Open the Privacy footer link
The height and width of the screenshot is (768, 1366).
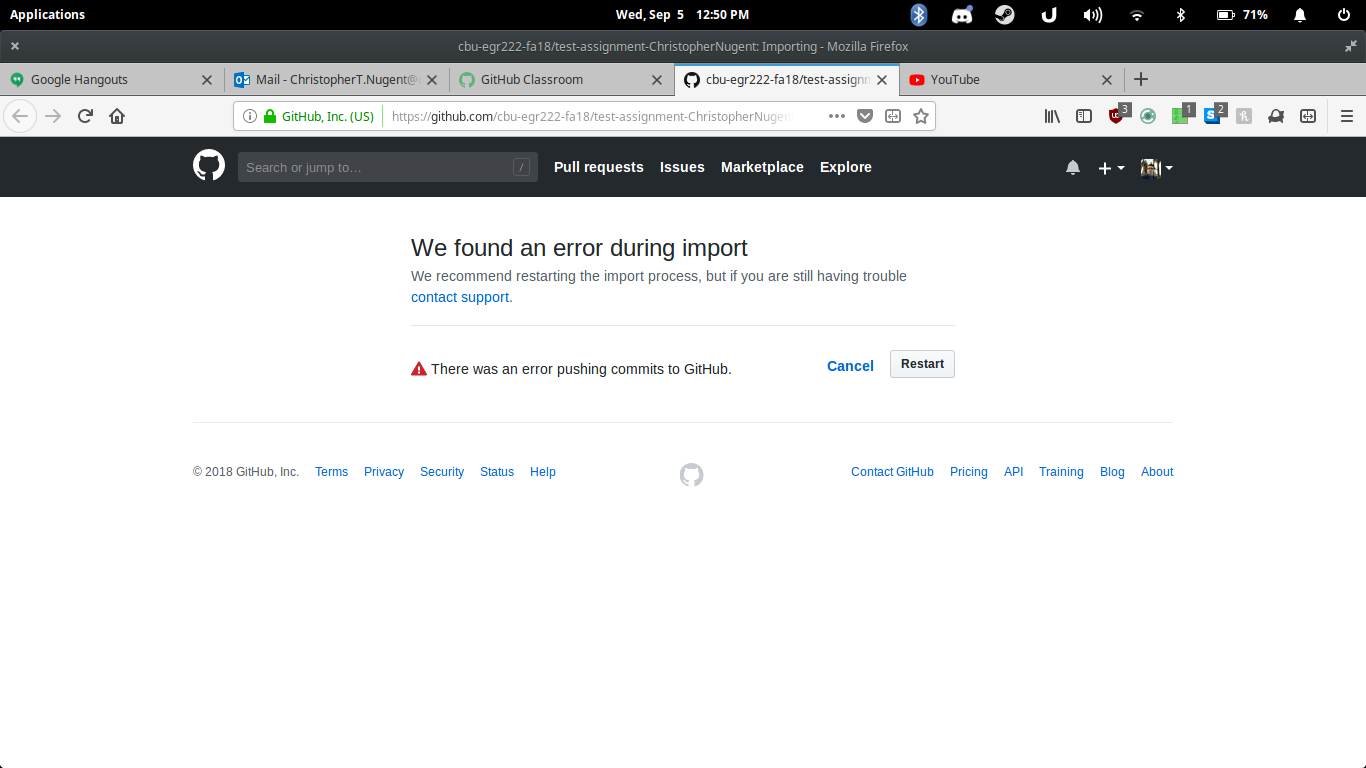pyautogui.click(x=384, y=472)
